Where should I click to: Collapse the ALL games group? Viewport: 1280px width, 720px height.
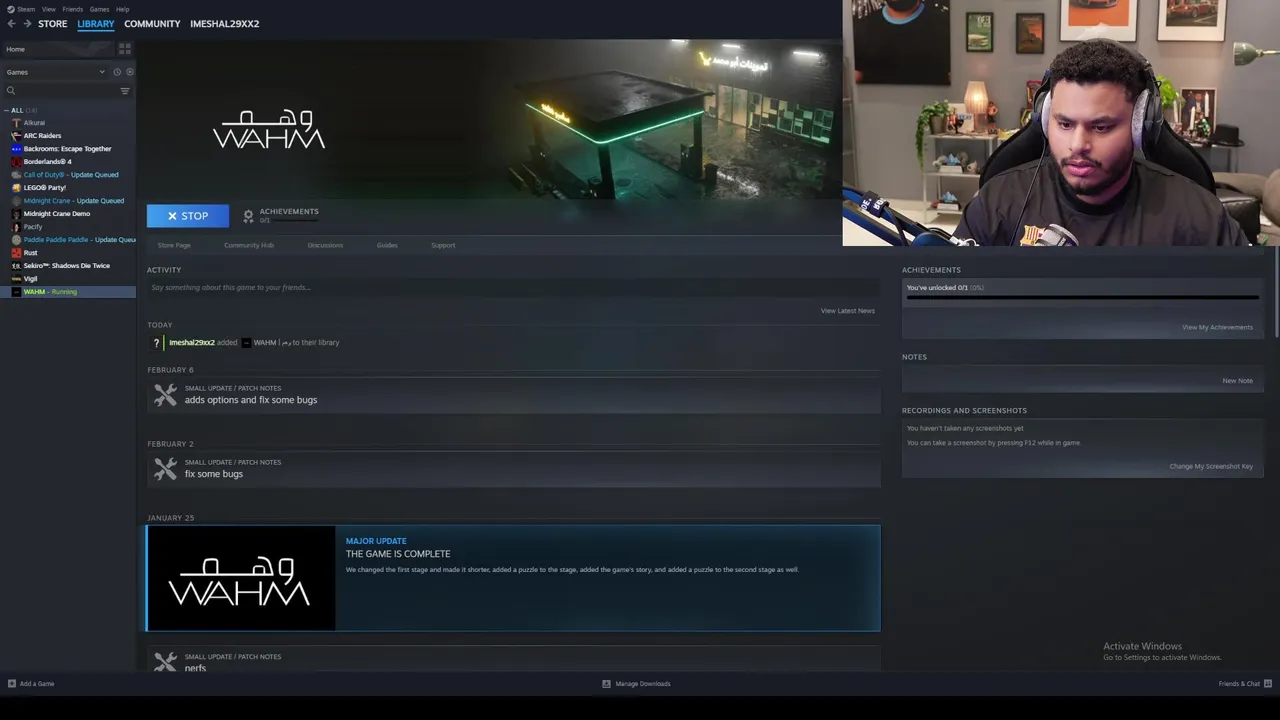(6, 110)
